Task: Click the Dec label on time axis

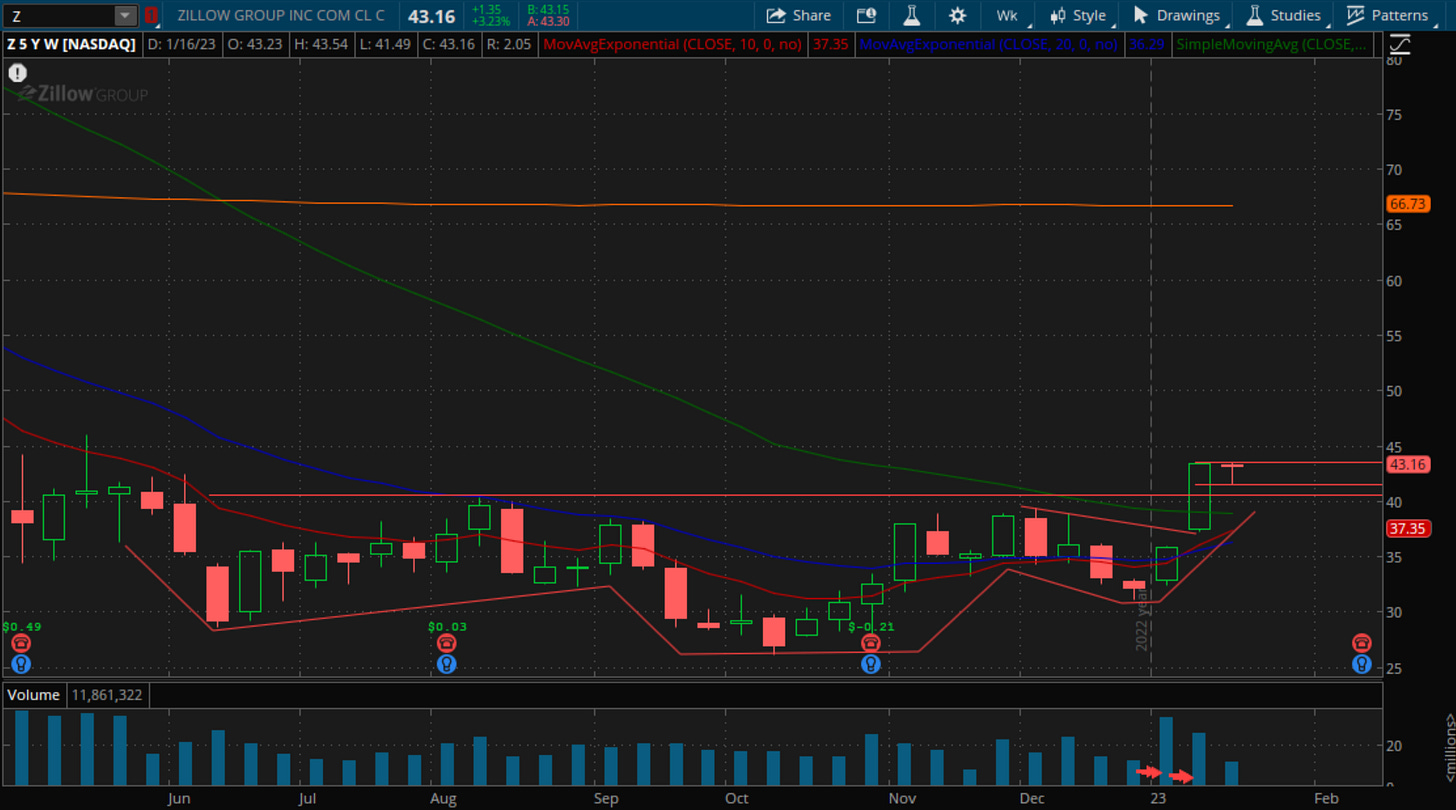Action: pos(1030,798)
